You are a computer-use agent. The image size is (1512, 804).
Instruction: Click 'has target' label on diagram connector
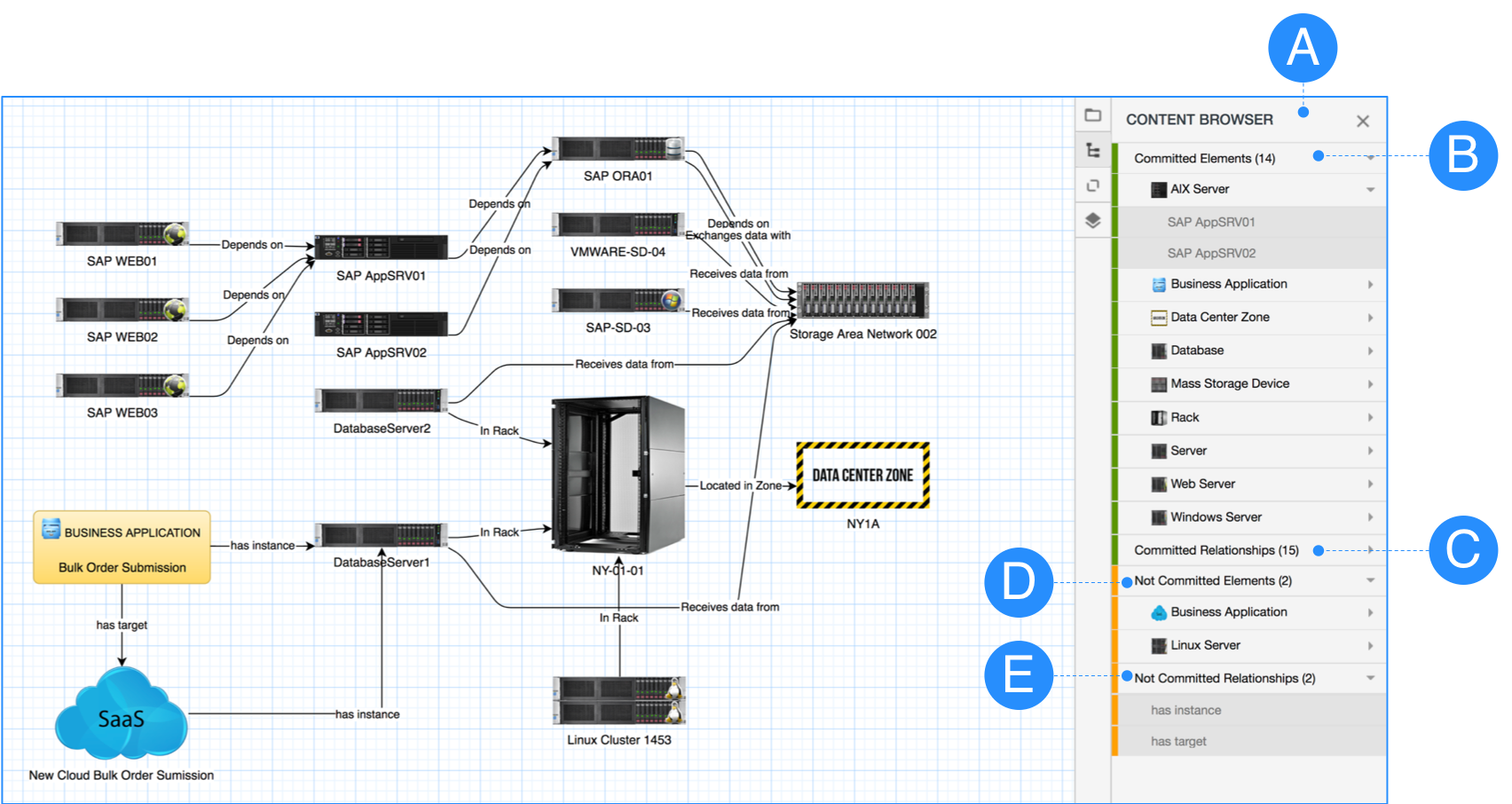[122, 625]
